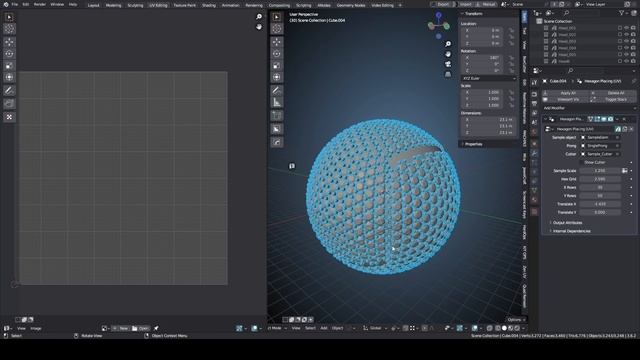Viewport: 640px width, 360px height.
Task: Click the Apply All button
Action: coord(564,93)
